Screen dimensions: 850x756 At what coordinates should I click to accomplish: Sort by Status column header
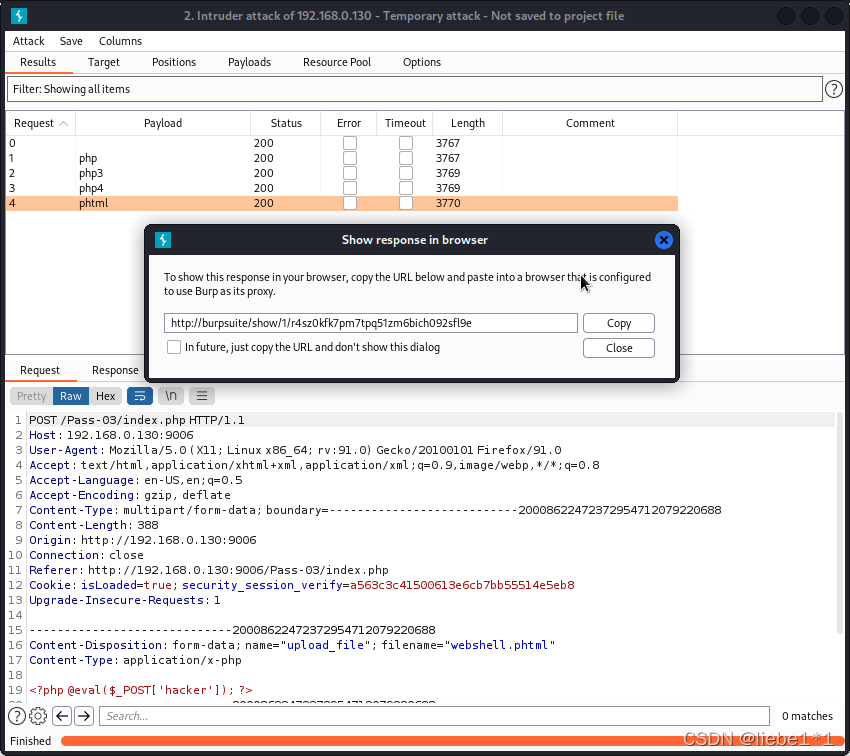(286, 124)
